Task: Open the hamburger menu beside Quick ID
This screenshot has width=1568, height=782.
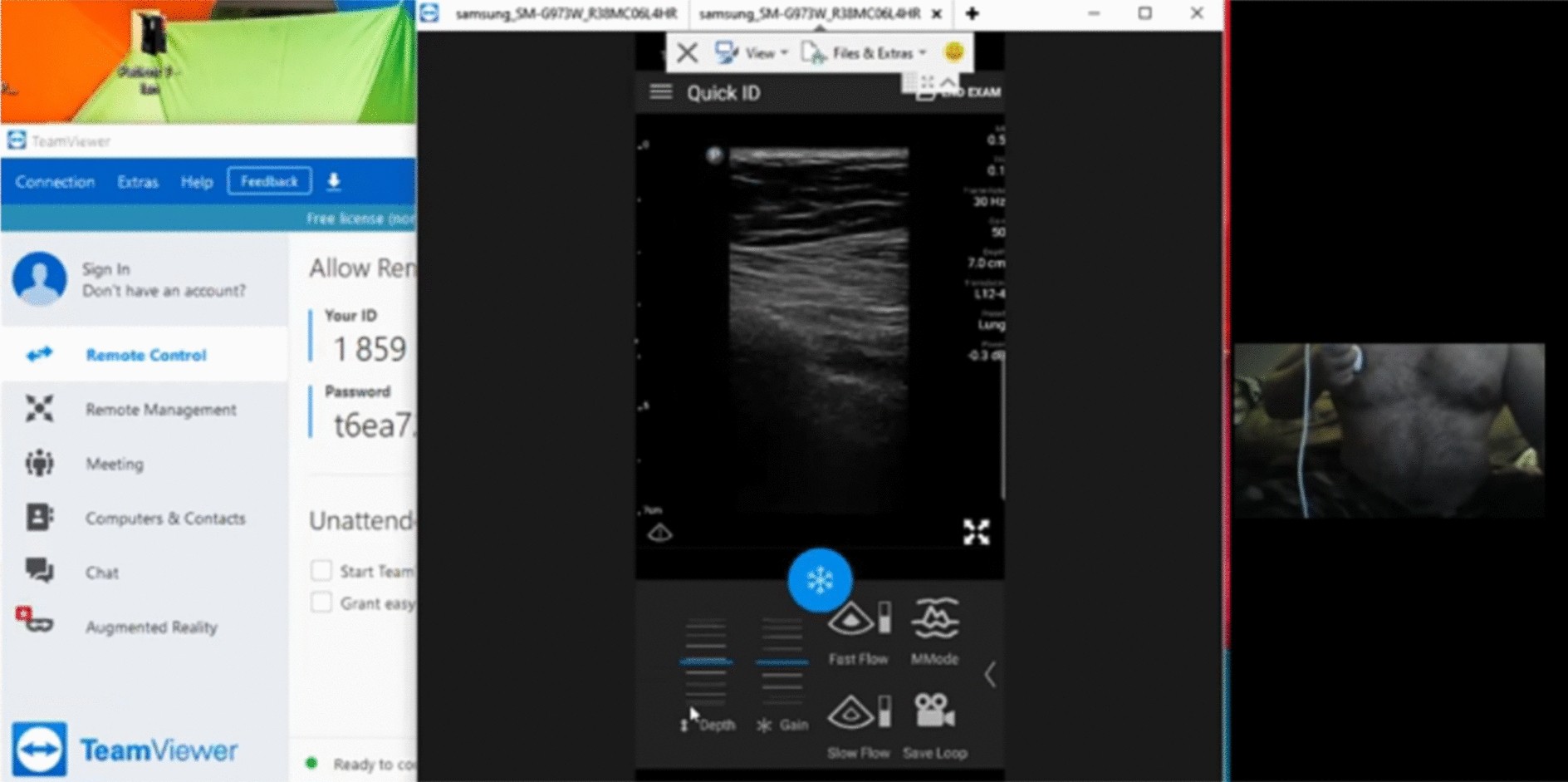Action: 661,92
